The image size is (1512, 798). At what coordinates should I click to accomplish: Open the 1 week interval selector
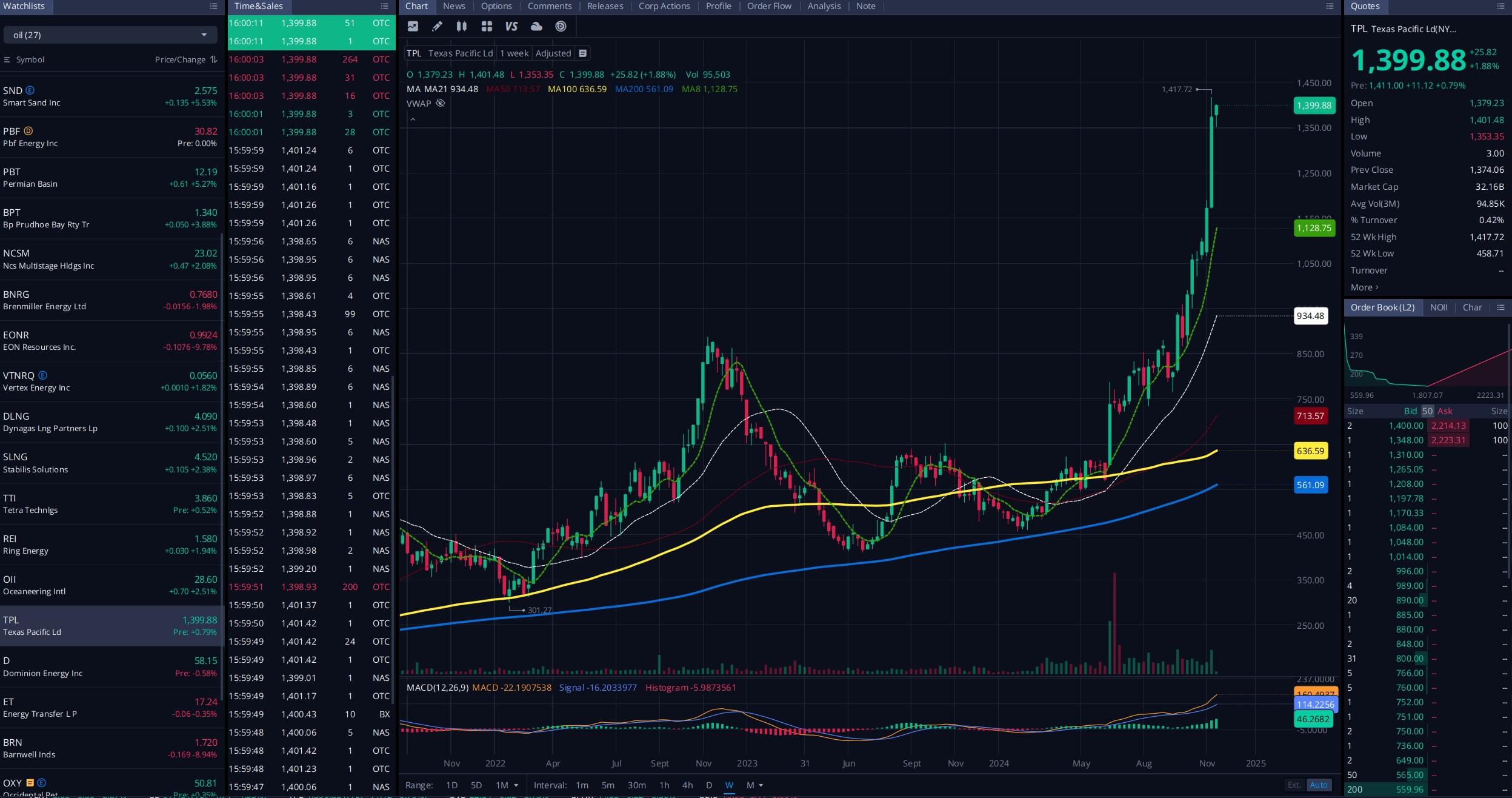click(x=514, y=53)
